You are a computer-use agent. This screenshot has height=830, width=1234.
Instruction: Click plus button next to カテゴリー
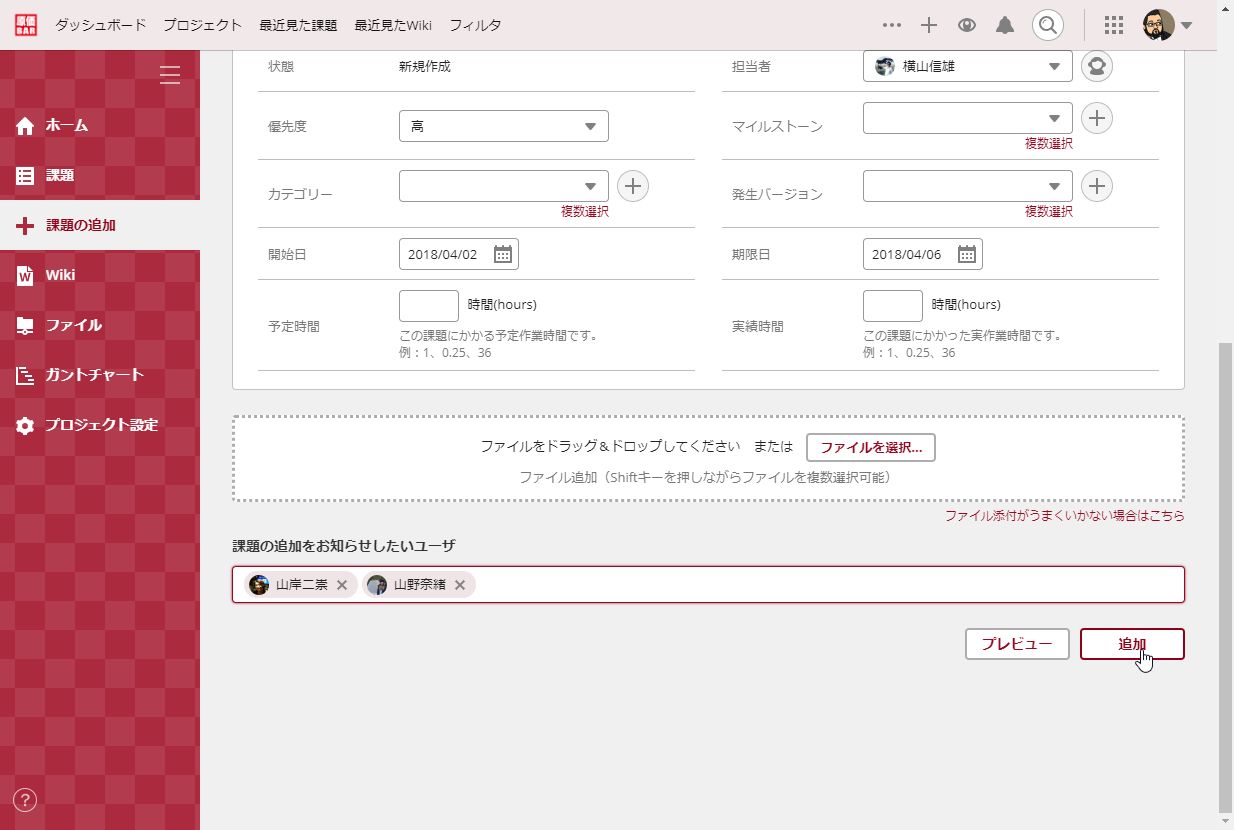(633, 186)
